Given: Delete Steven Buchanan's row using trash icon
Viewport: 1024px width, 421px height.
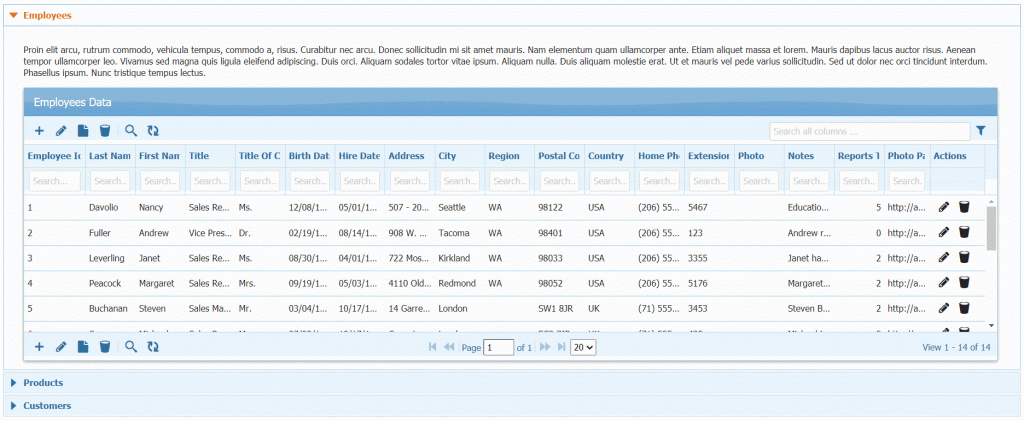Looking at the screenshot, I should 964,308.
